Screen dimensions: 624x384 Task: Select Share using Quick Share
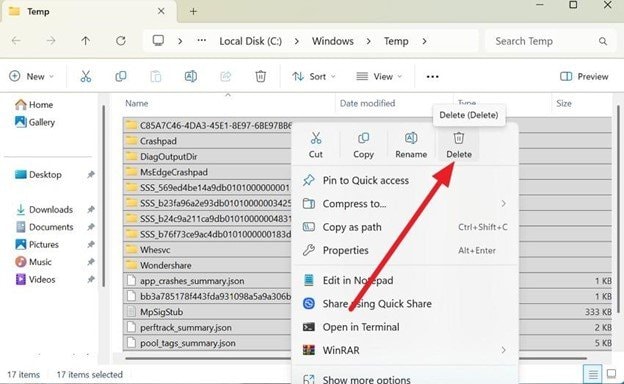[405, 304]
